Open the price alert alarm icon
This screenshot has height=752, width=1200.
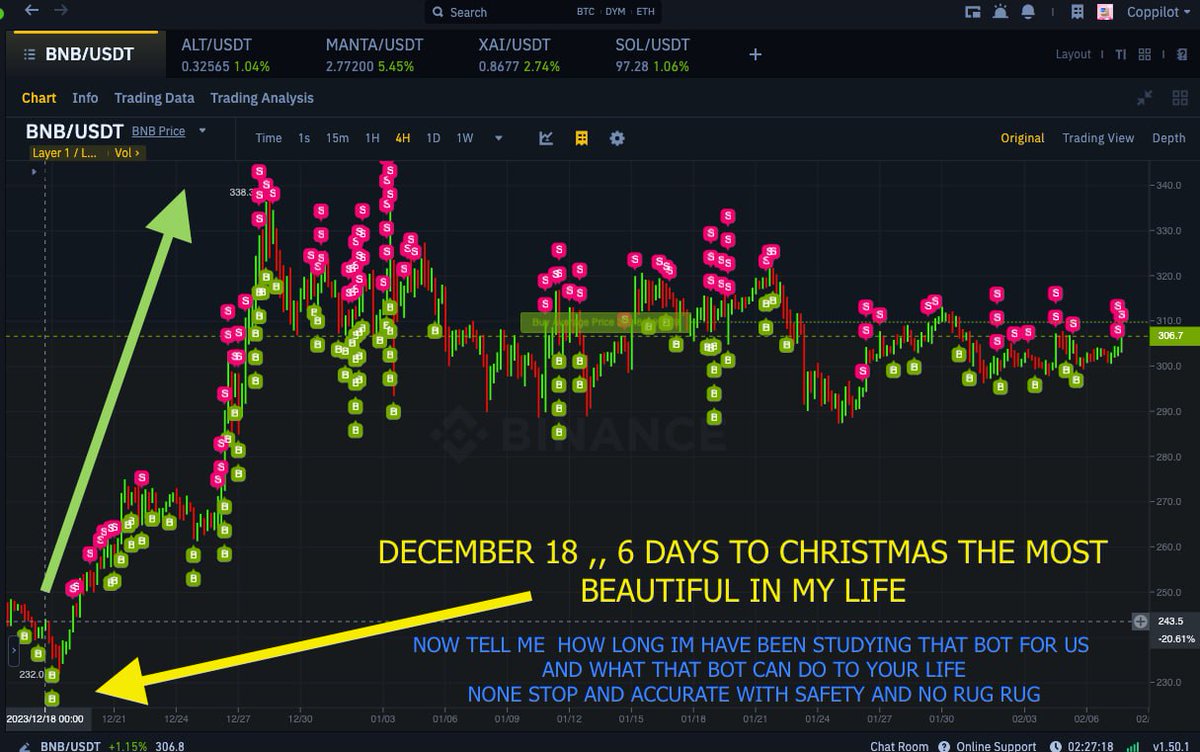point(1000,12)
